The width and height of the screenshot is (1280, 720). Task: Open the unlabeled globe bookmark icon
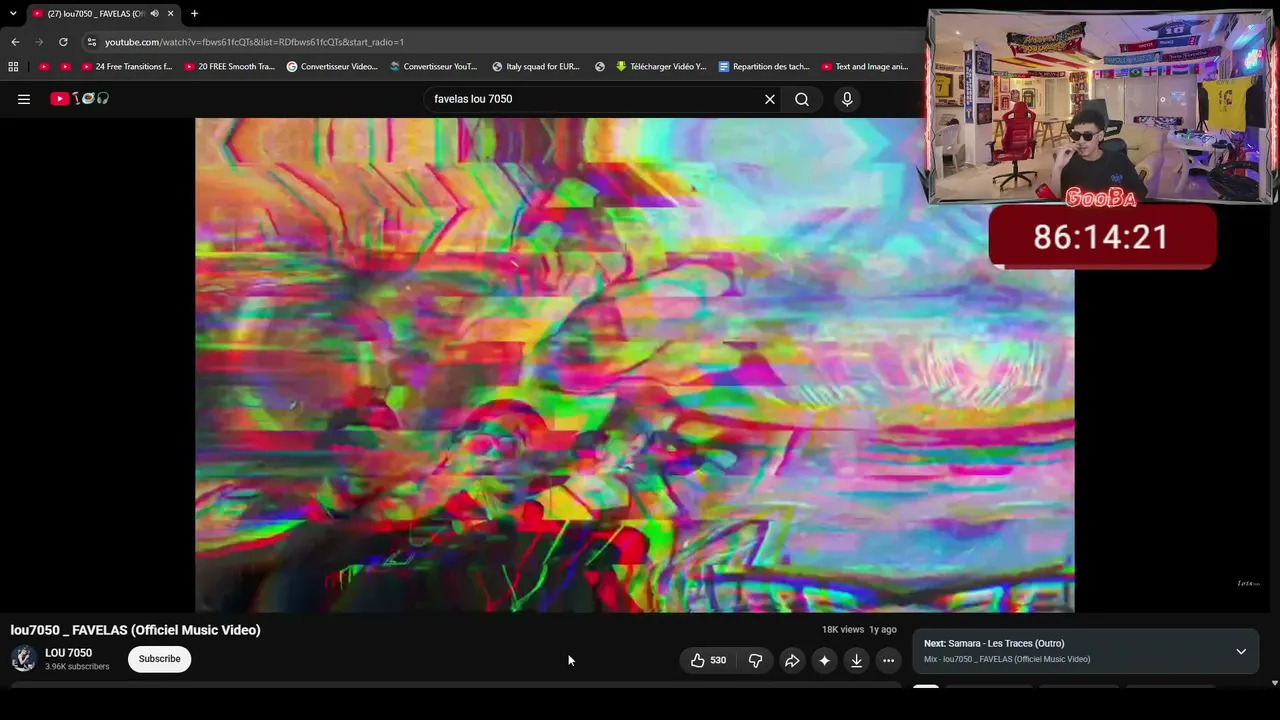tap(600, 67)
